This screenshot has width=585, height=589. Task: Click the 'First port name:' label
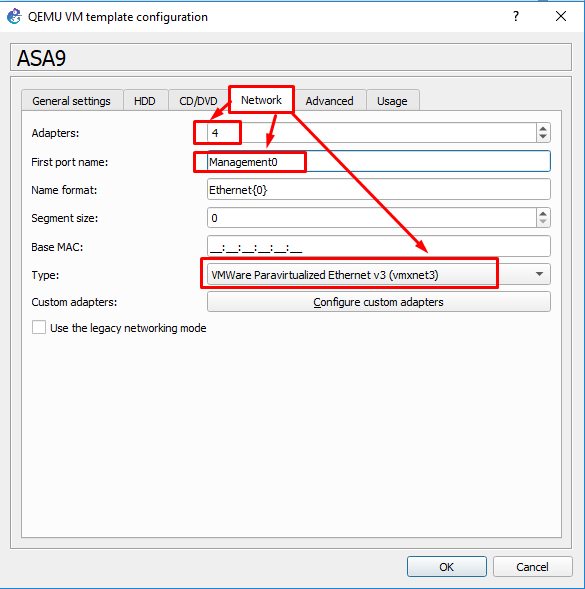tap(70, 162)
